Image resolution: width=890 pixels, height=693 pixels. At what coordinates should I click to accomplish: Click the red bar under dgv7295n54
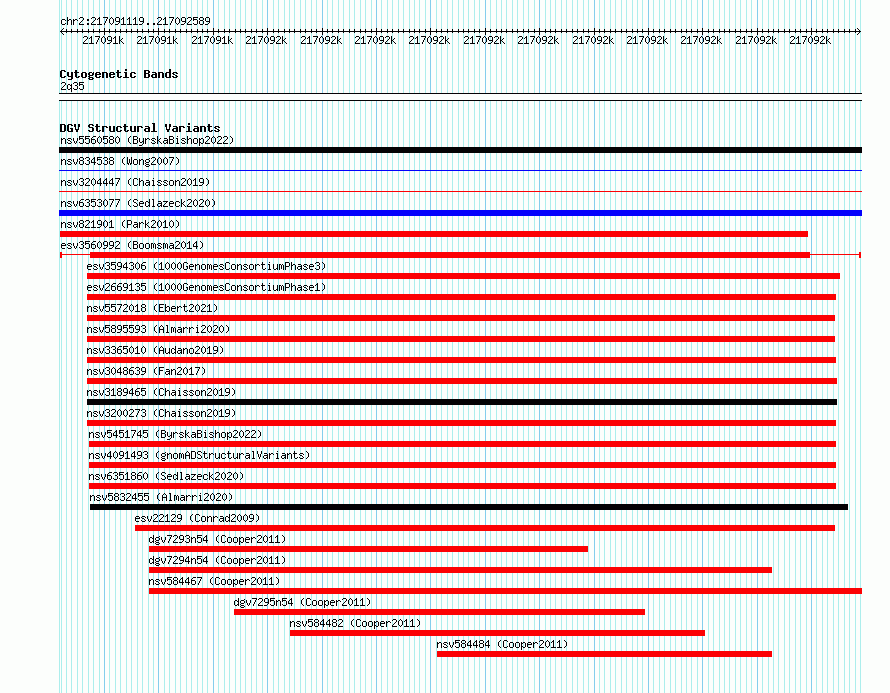click(439, 612)
